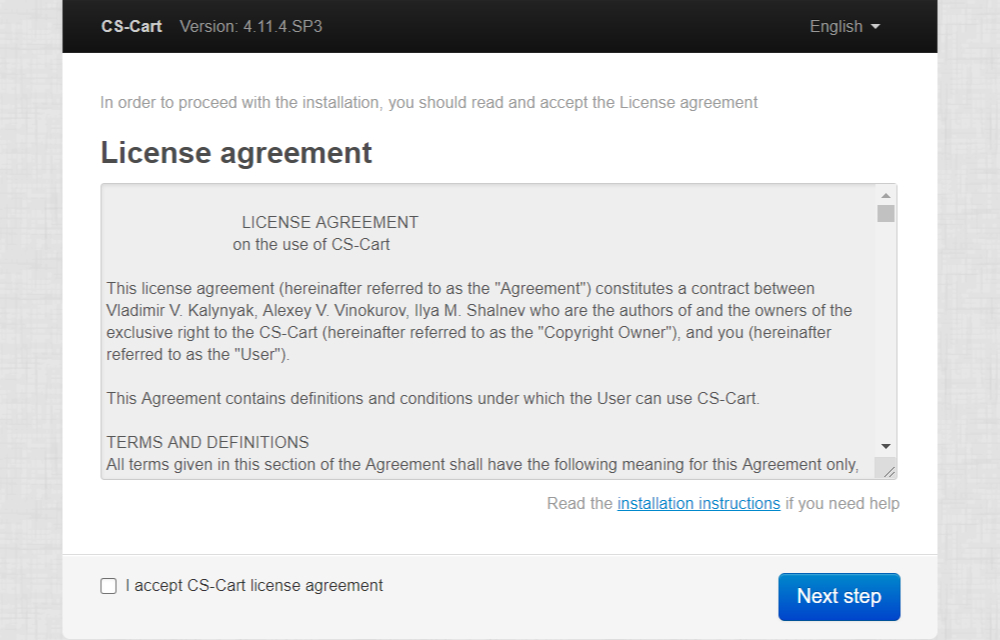Viewport: 1000px width, 640px height.
Task: Click the 'In order to proceed with the installation' notice
Action: pos(429,103)
